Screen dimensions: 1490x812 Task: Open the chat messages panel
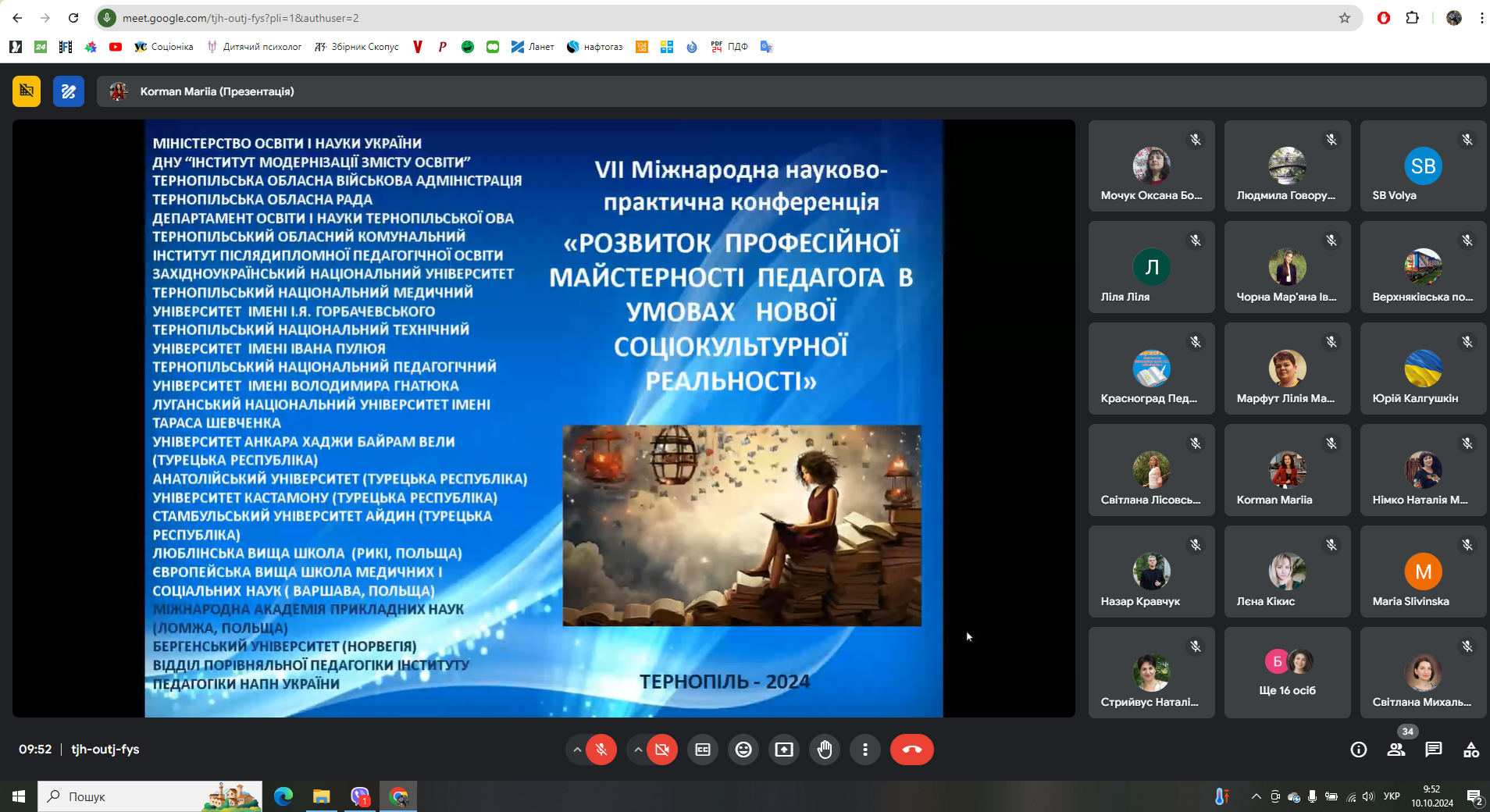1433,750
